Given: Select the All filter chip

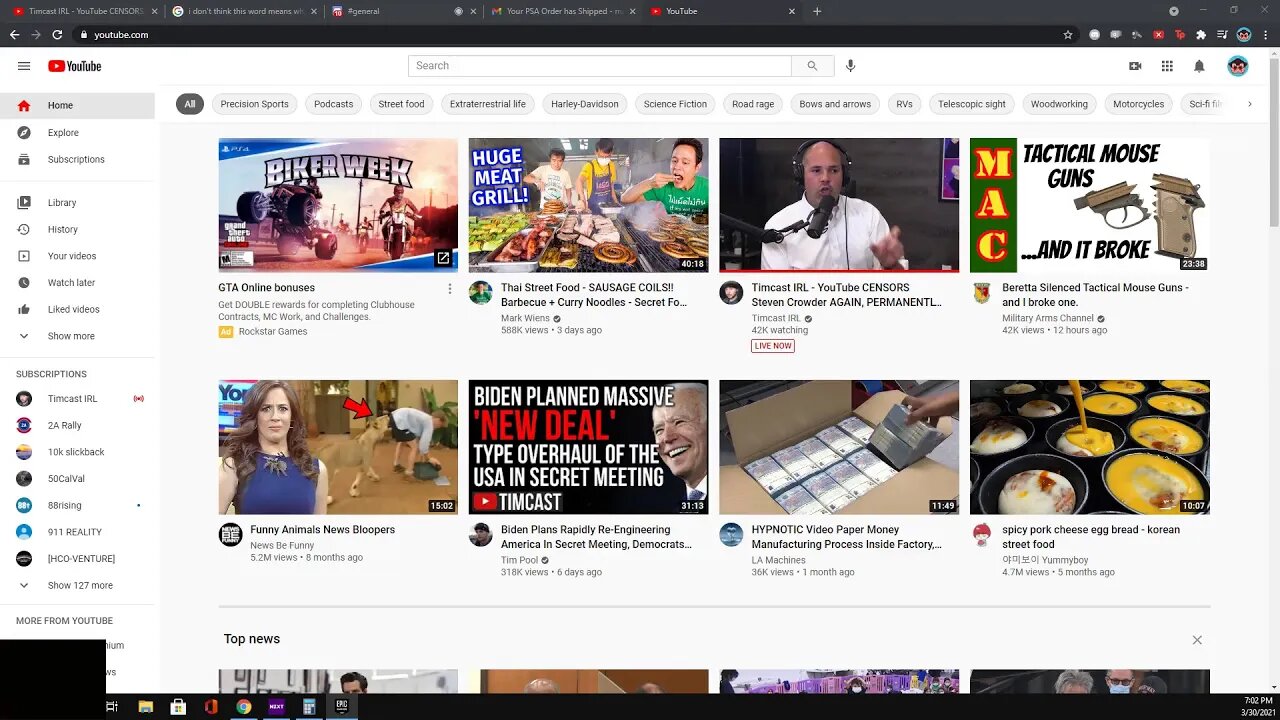Looking at the screenshot, I should tap(189, 104).
